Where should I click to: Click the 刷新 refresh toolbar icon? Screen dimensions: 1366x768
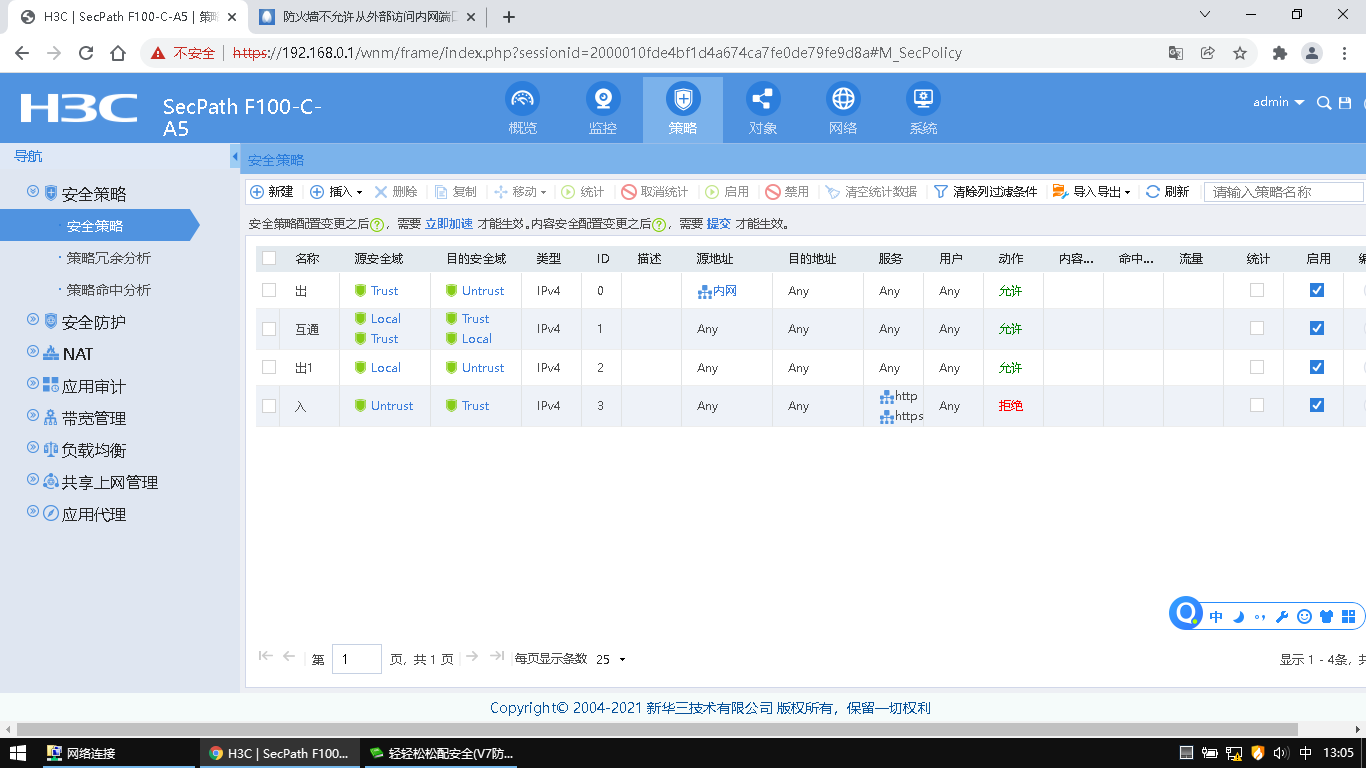point(1167,192)
